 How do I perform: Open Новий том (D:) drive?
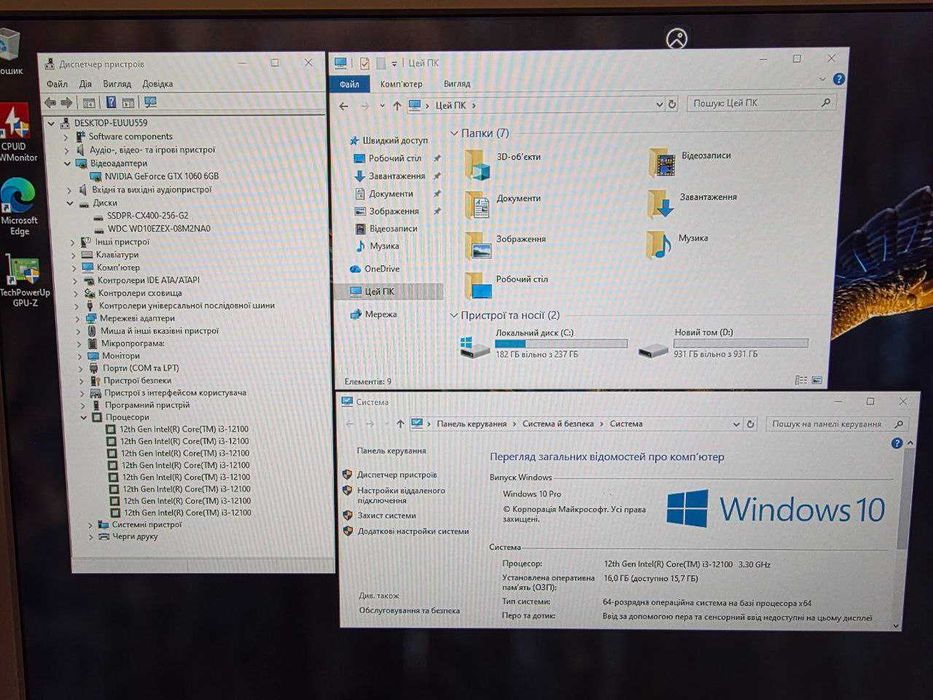point(723,343)
